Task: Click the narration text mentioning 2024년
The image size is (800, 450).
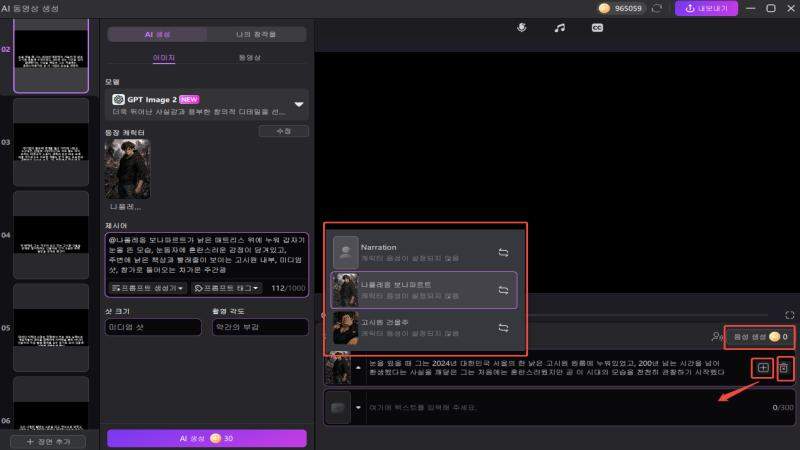Action: click(546, 368)
